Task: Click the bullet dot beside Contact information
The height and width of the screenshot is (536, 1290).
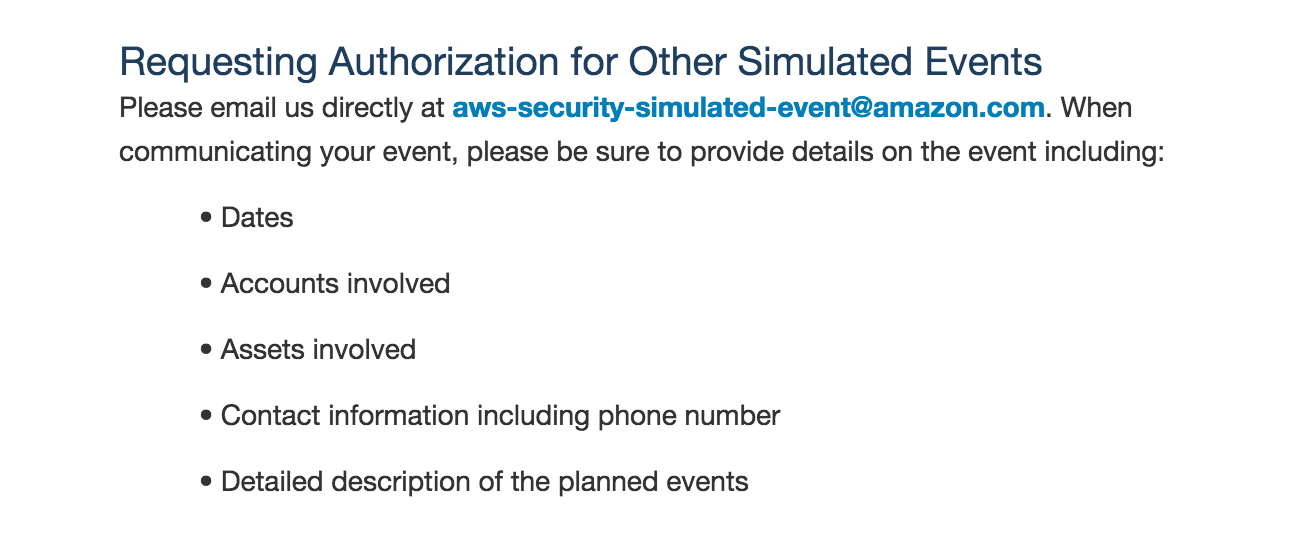Action: pyautogui.click(x=206, y=416)
